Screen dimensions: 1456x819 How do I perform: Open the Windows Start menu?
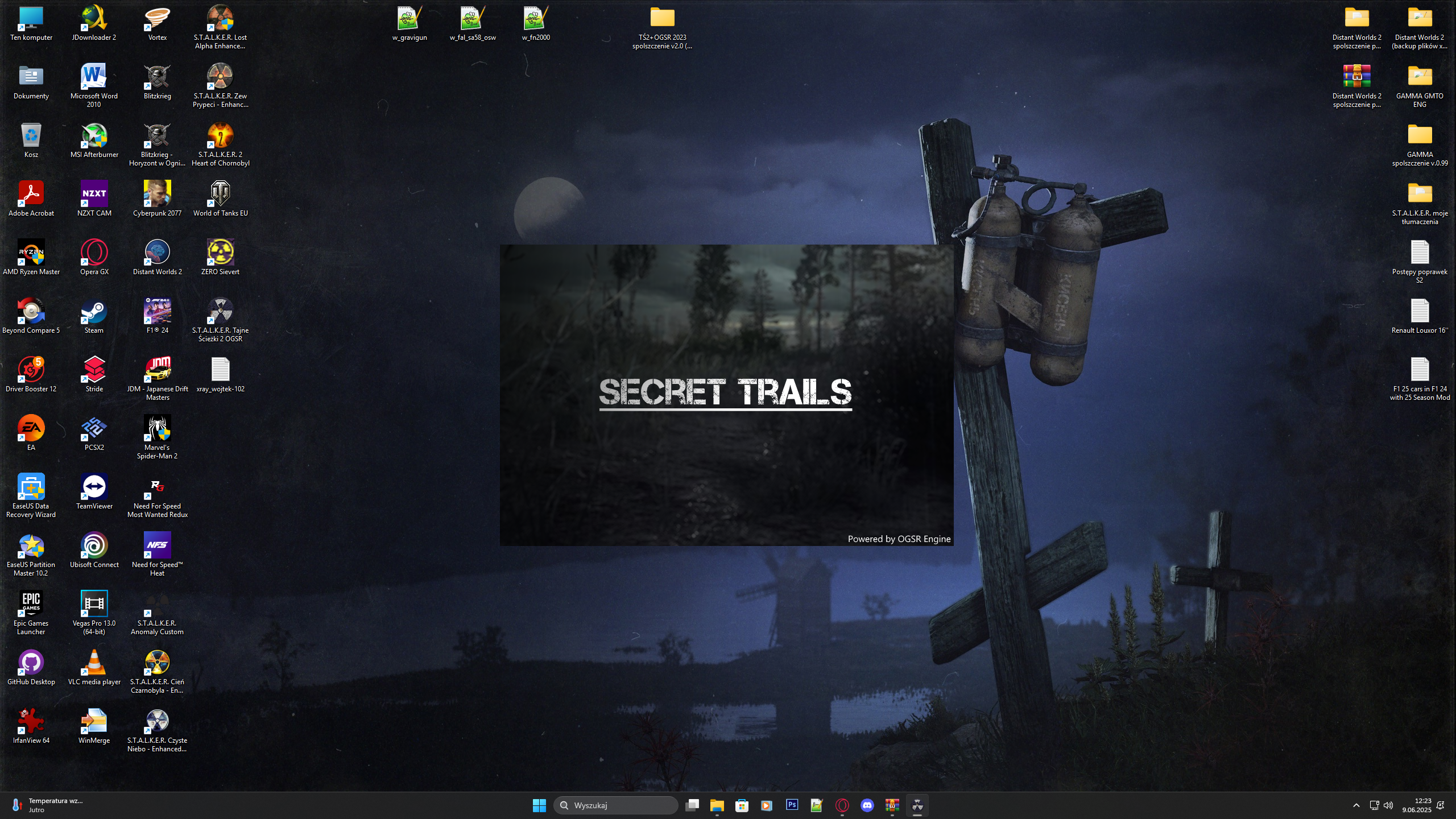539,805
